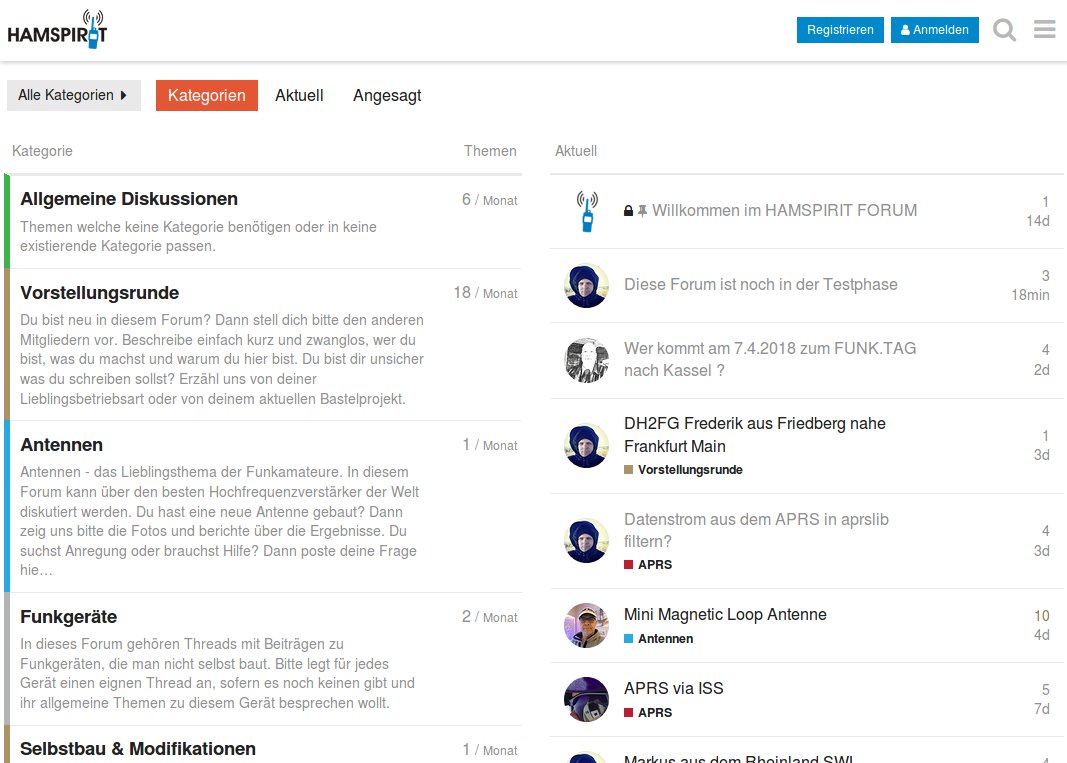The width and height of the screenshot is (1067, 763).
Task: Select the Kategorien tab
Action: point(206,95)
